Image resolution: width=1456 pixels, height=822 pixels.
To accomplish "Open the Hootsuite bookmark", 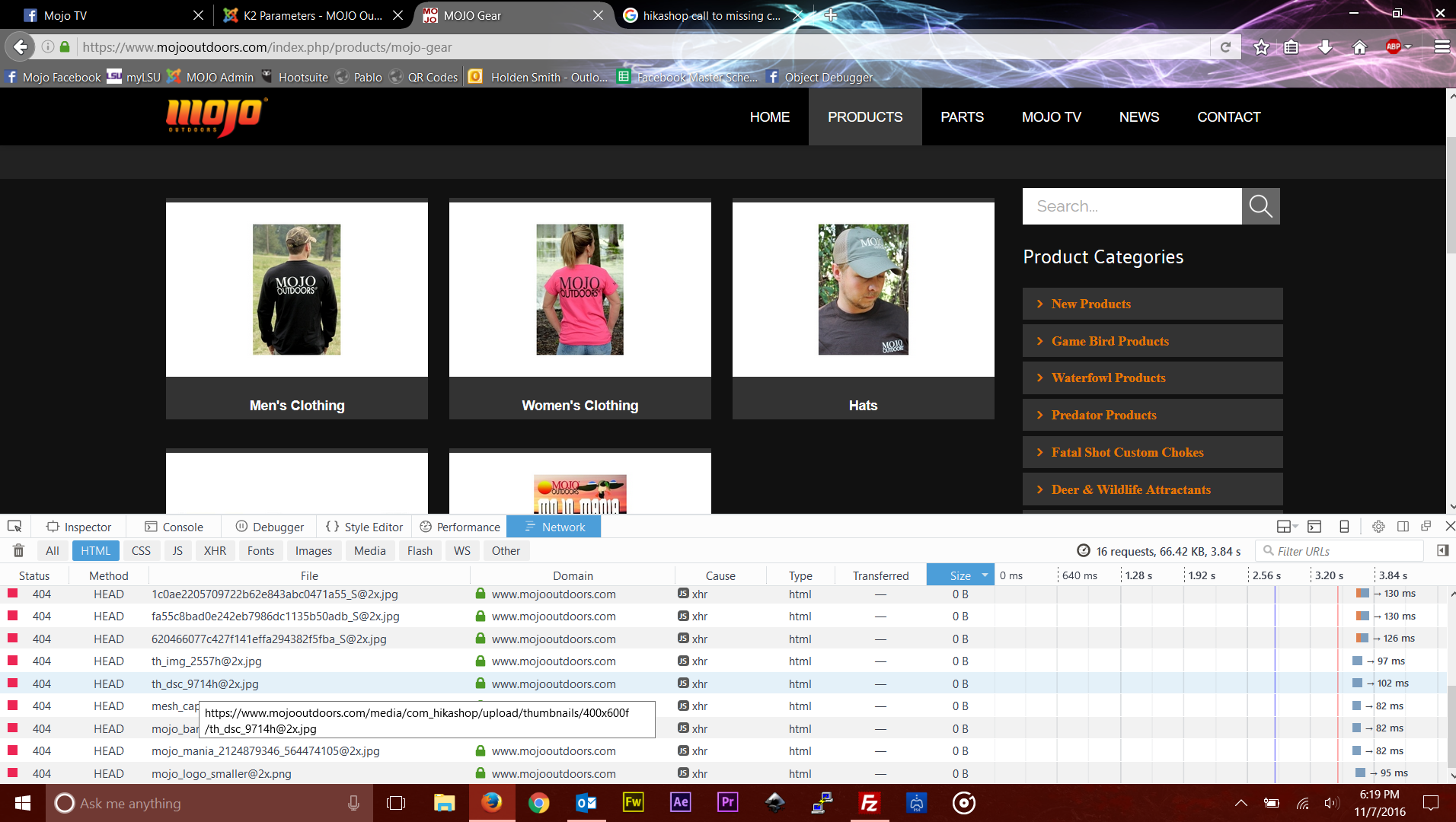I will tap(295, 77).
